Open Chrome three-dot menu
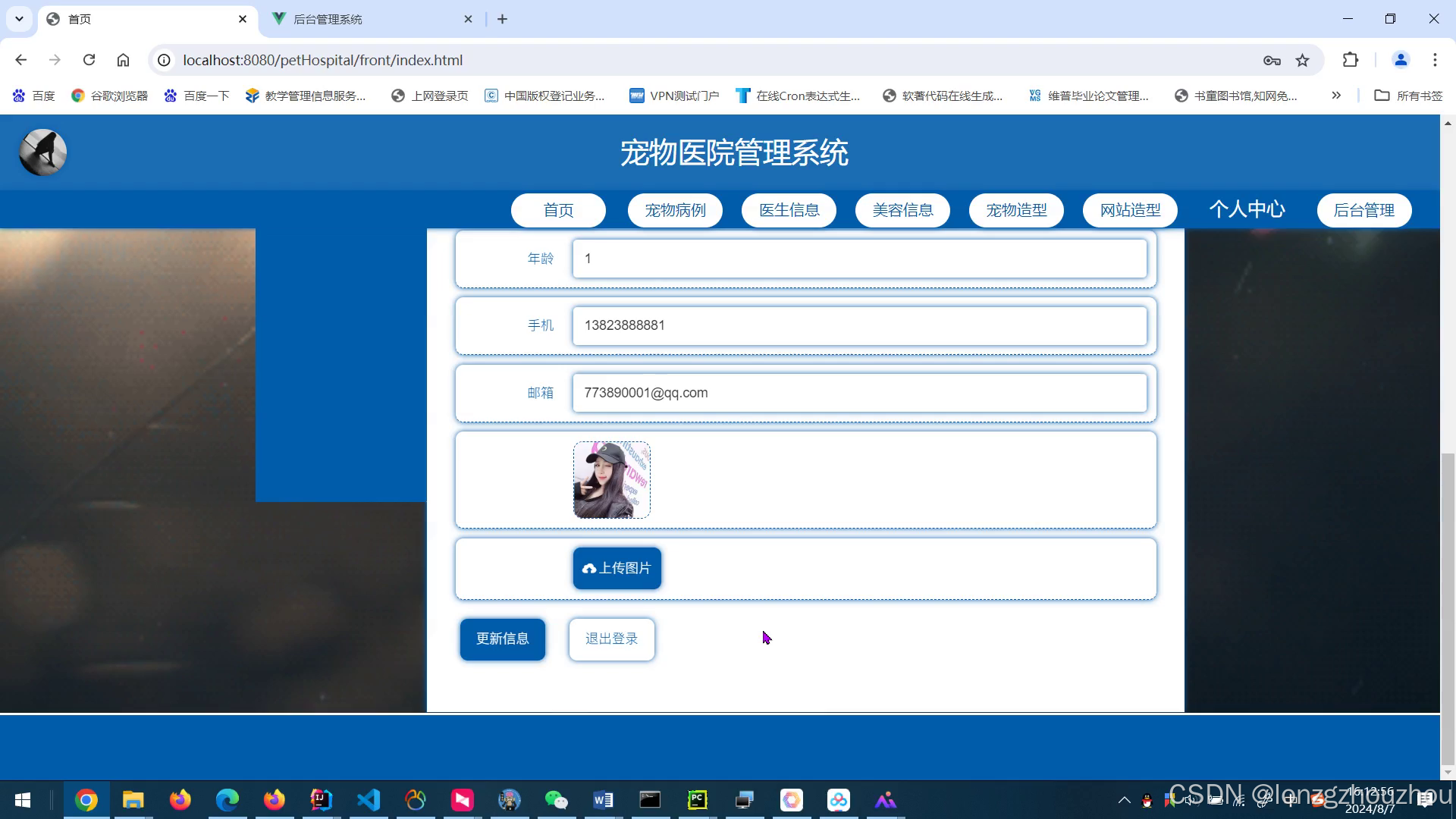 pos(1435,60)
